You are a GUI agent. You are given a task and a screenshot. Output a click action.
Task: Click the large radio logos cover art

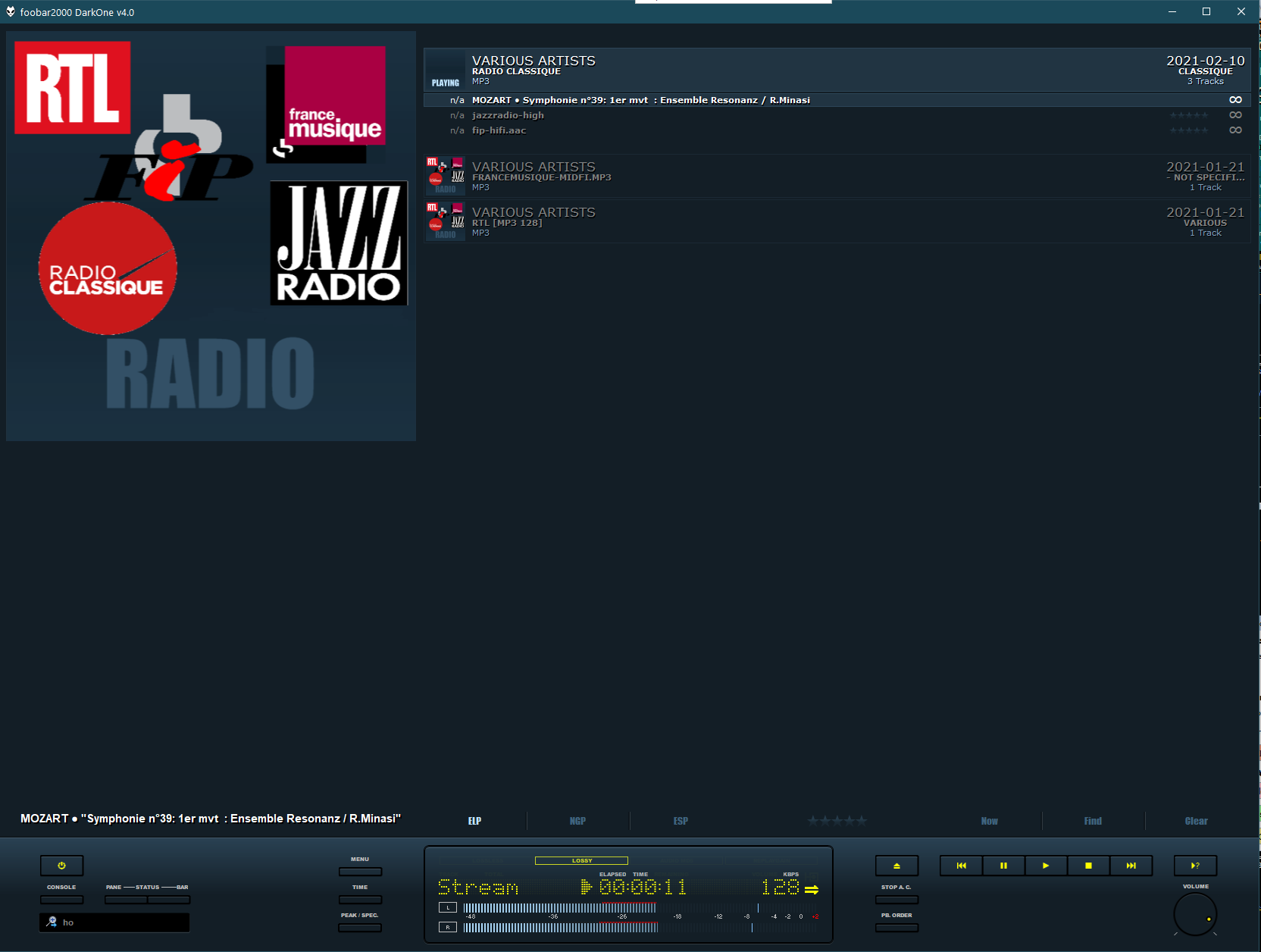(211, 236)
